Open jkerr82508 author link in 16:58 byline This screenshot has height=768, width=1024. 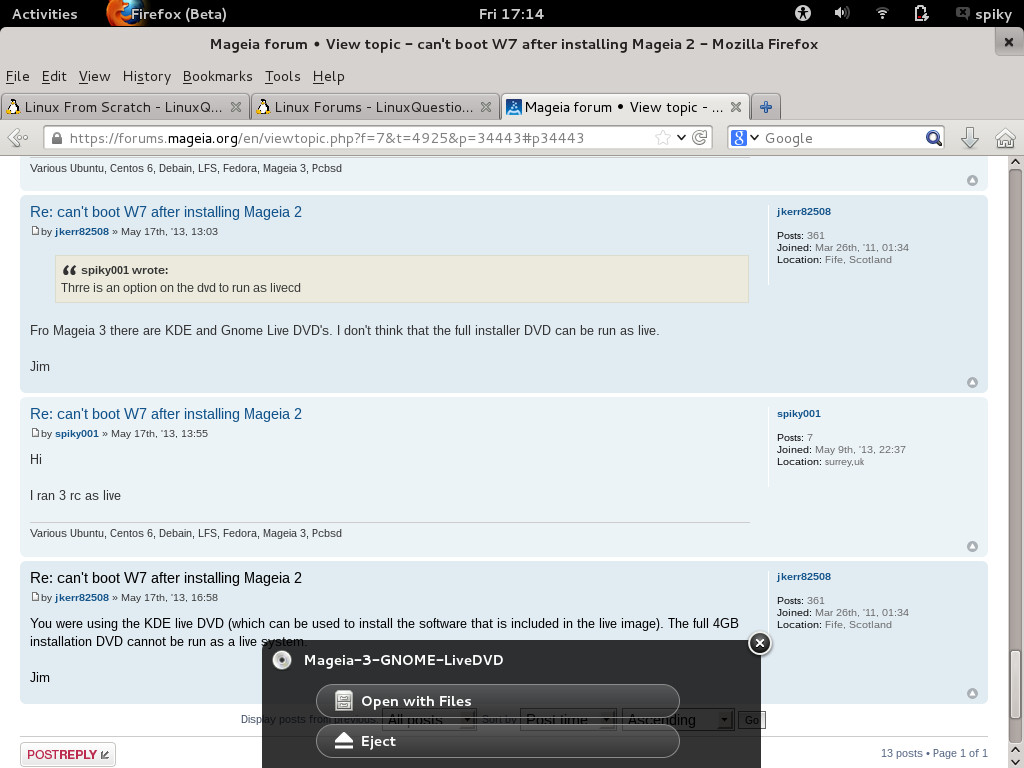[x=82, y=597]
